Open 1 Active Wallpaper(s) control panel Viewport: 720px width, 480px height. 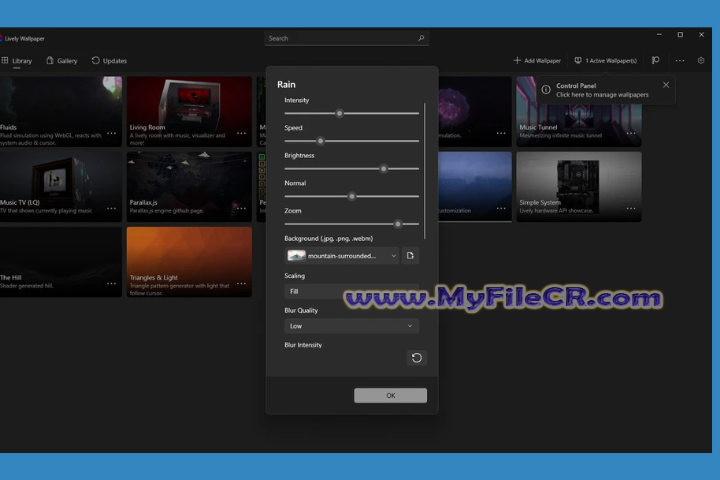[606, 61]
